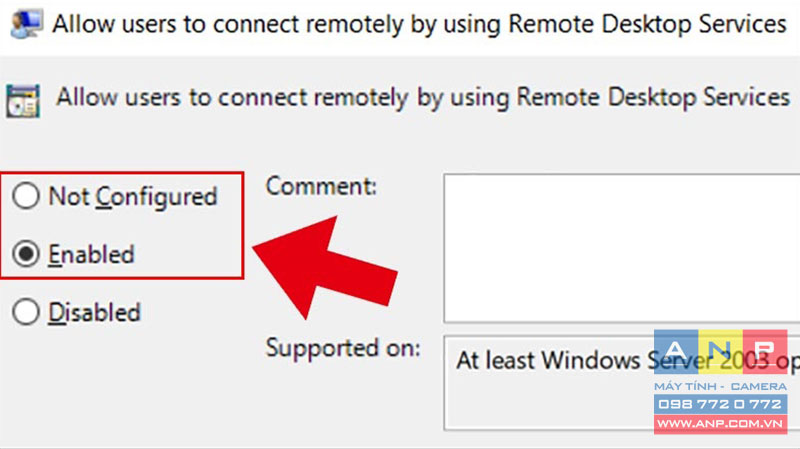Click the Supported on text field

(622, 383)
